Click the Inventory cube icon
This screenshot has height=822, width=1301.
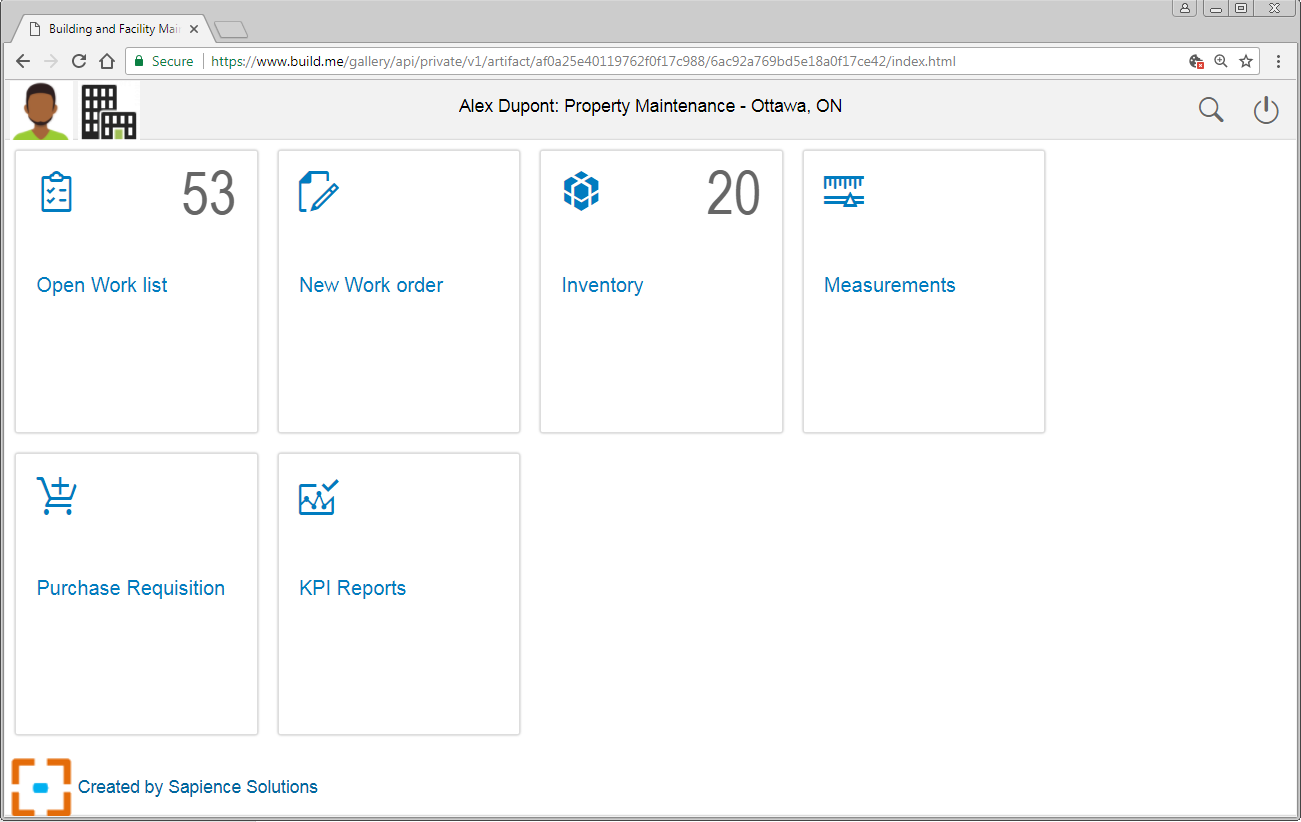(581, 191)
